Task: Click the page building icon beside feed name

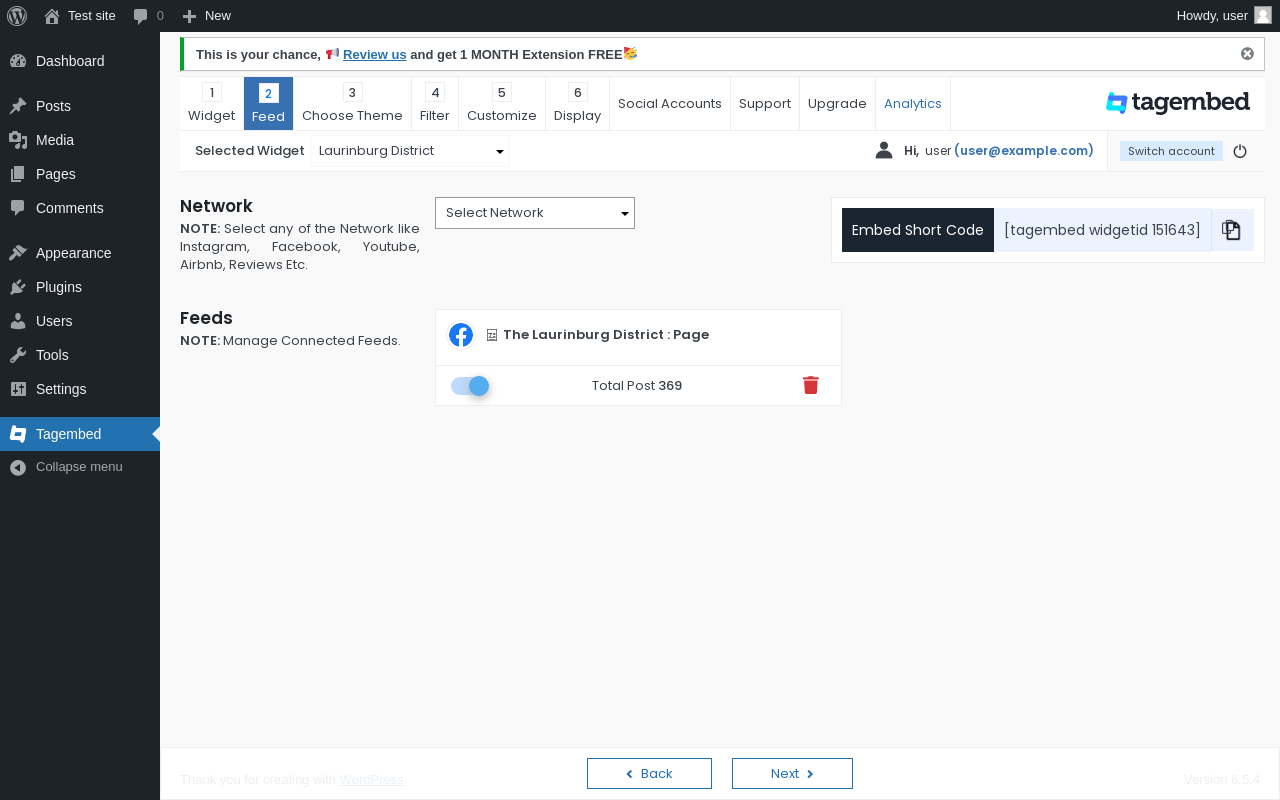Action: tap(492, 335)
